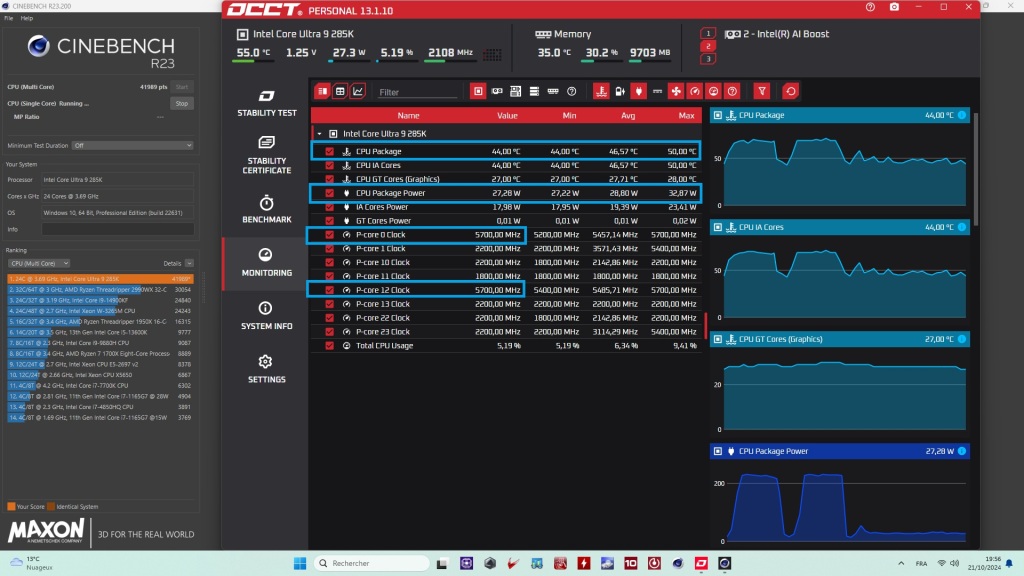Toggle the fan sensor filter icon
The height and width of the screenshot is (576, 1024).
click(676, 91)
